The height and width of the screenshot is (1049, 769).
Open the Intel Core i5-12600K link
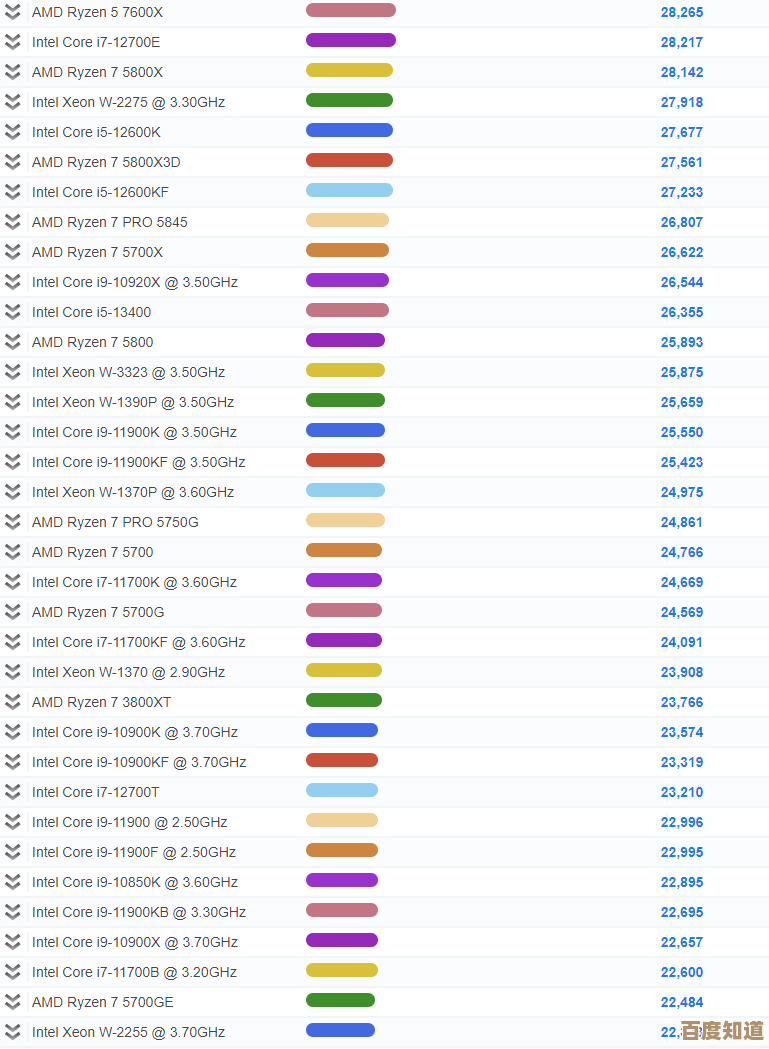click(96, 132)
